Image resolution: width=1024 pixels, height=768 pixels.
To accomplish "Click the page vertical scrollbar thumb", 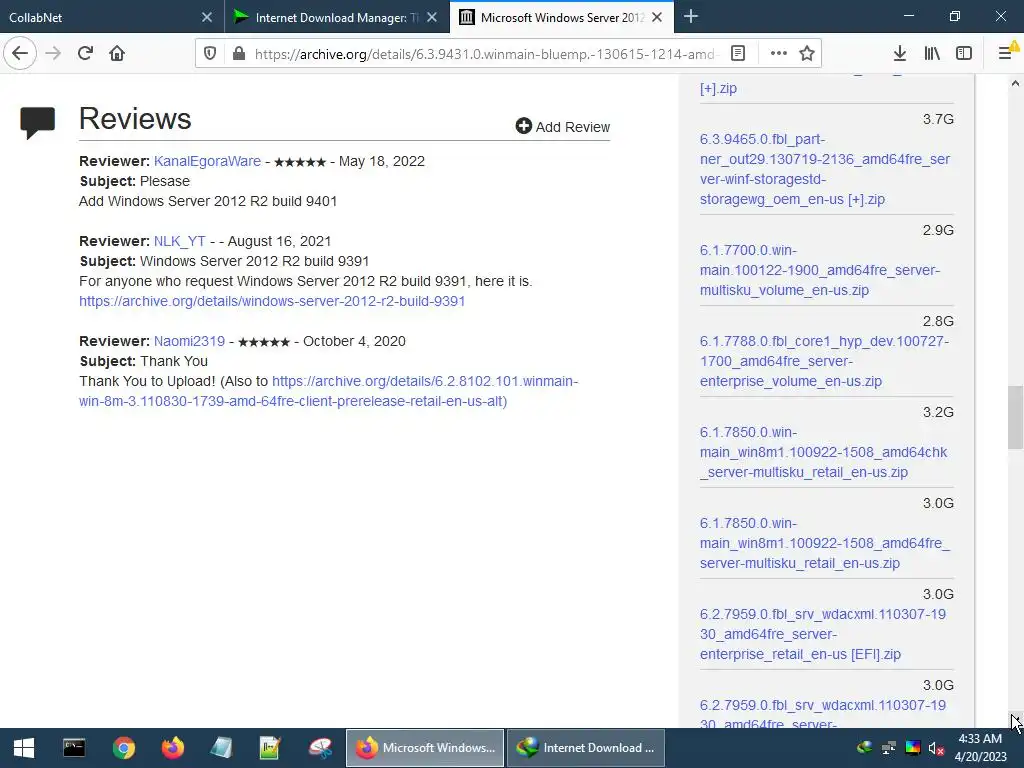I will pyautogui.click(x=1015, y=418).
